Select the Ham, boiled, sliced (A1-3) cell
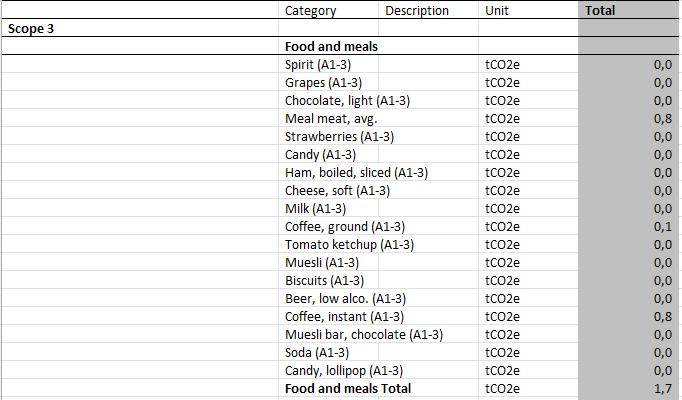 [x=356, y=173]
